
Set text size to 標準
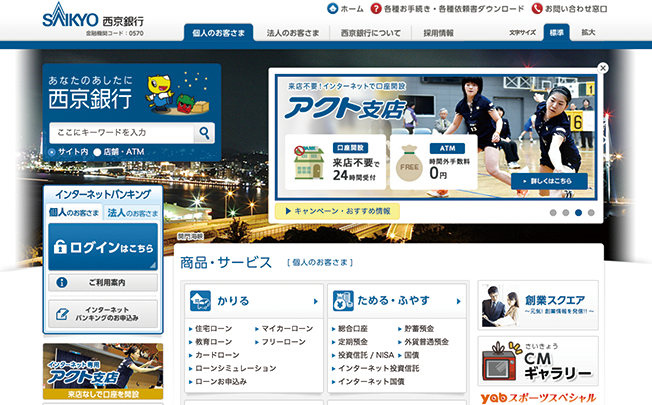point(556,32)
